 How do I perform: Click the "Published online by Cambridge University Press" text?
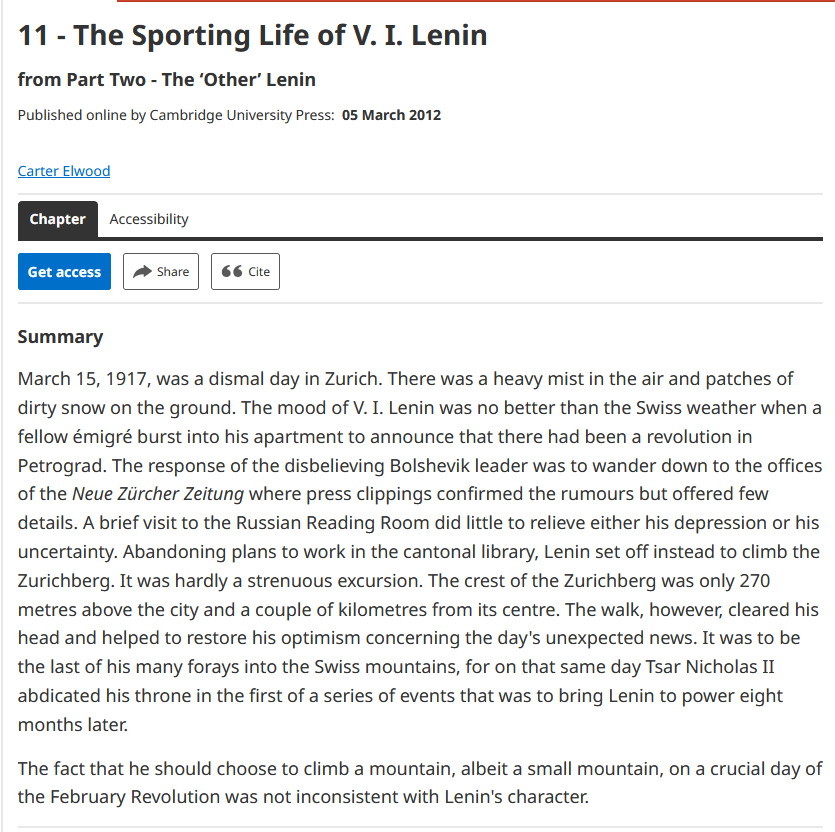[176, 115]
